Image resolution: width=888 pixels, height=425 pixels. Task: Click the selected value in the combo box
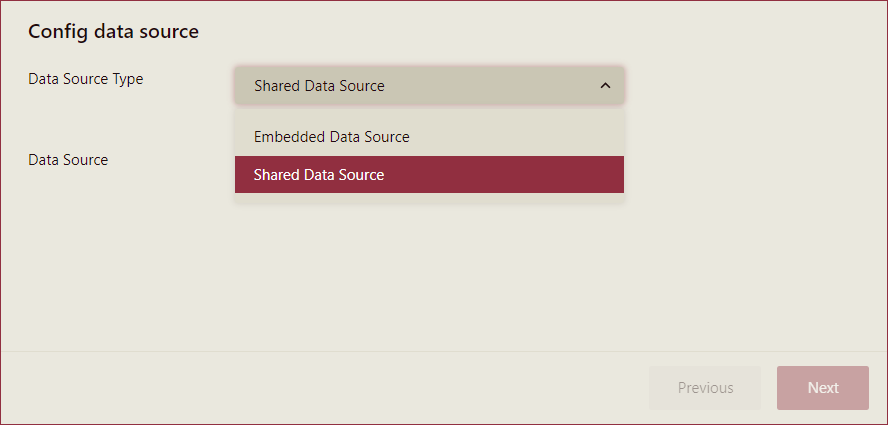click(319, 86)
